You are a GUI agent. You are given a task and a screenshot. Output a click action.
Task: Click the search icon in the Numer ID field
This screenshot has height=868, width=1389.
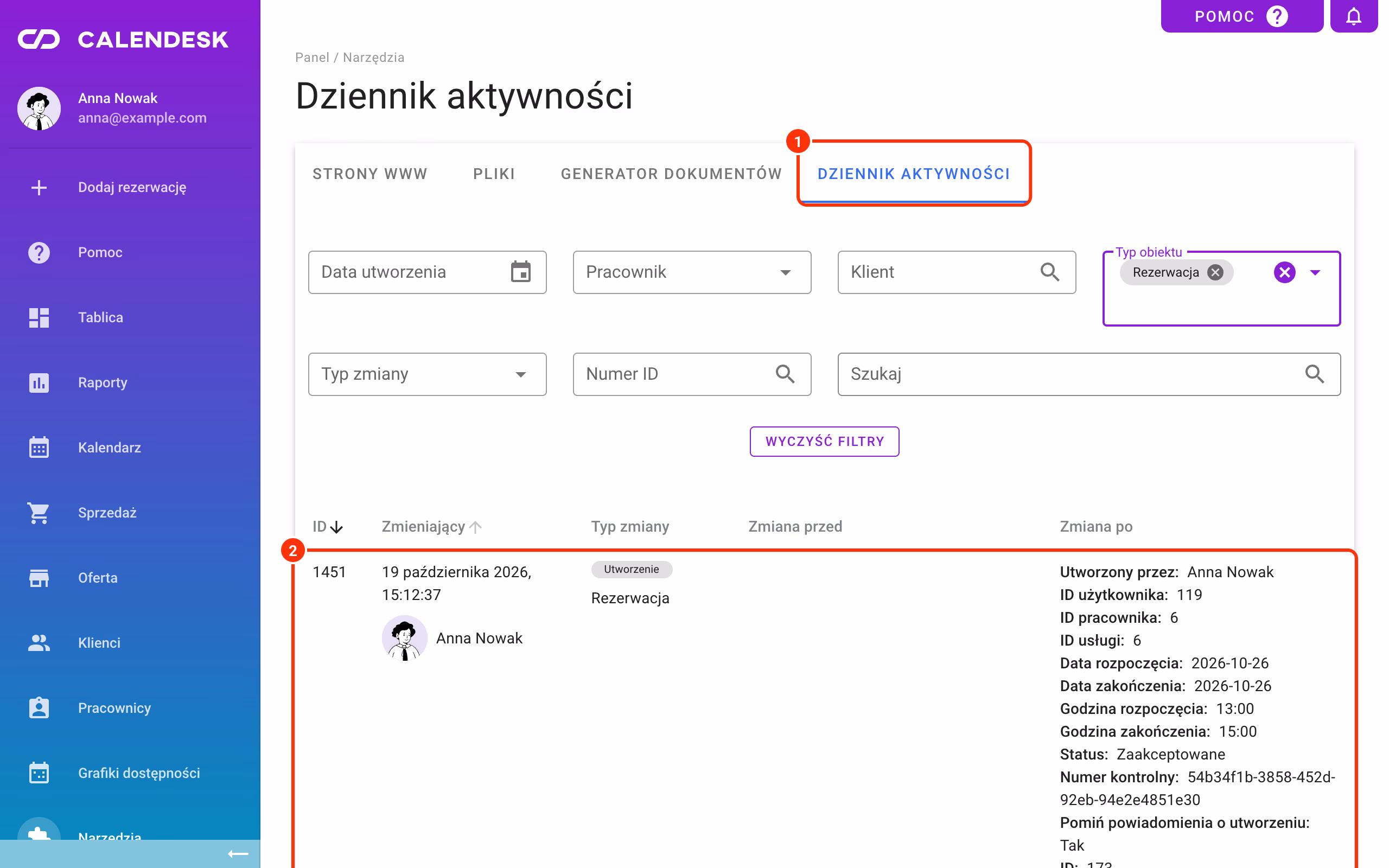pyautogui.click(x=785, y=374)
